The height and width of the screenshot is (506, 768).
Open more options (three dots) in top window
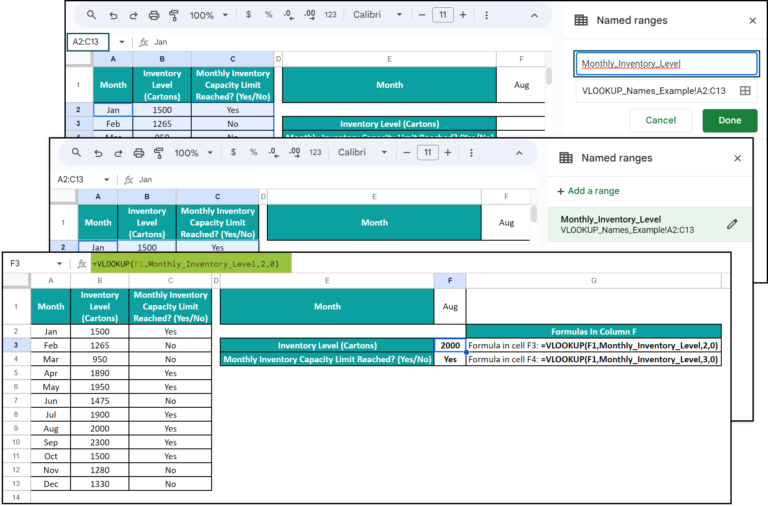click(x=486, y=15)
